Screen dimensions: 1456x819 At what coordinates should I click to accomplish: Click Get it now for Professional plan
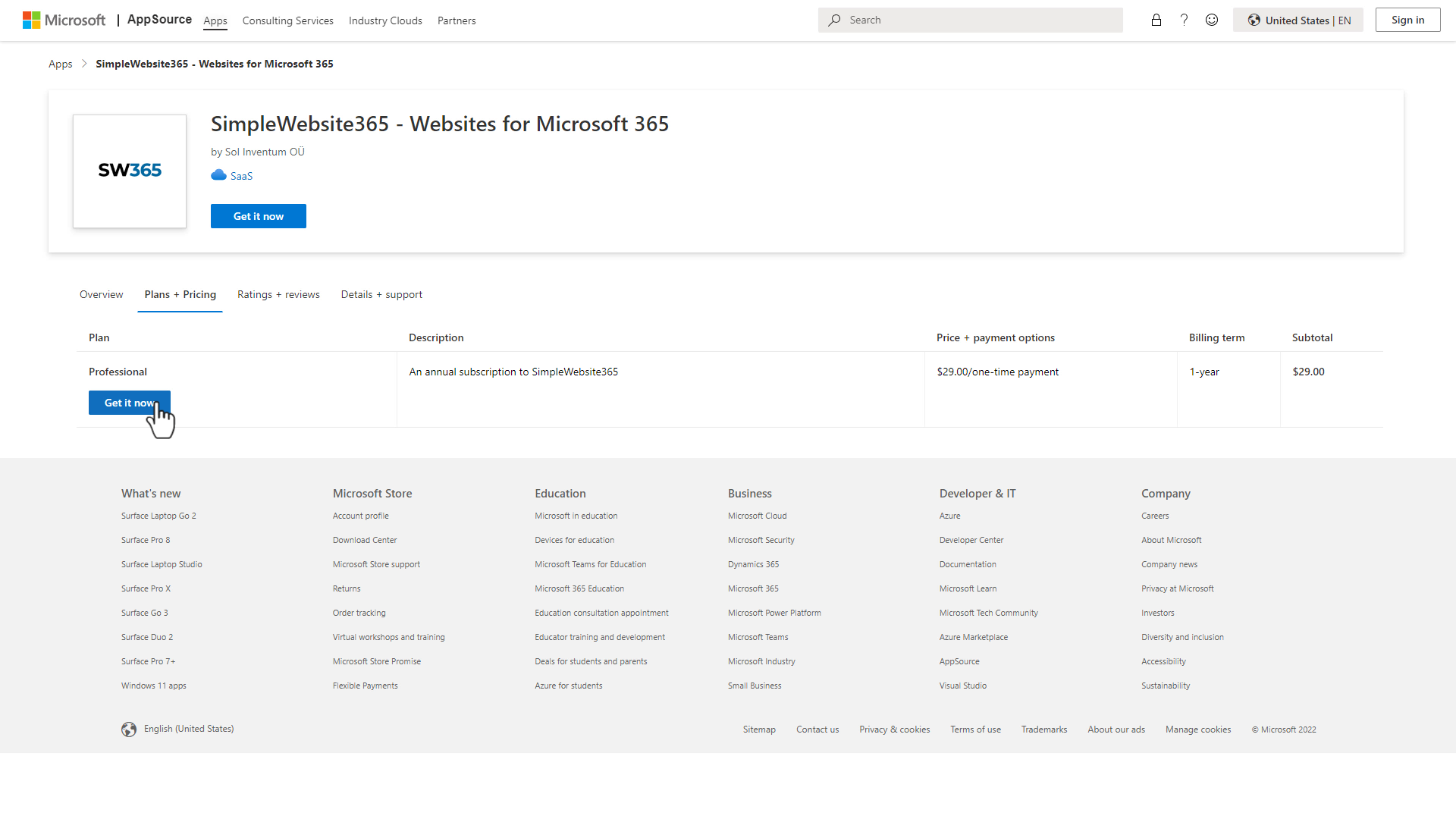point(130,403)
